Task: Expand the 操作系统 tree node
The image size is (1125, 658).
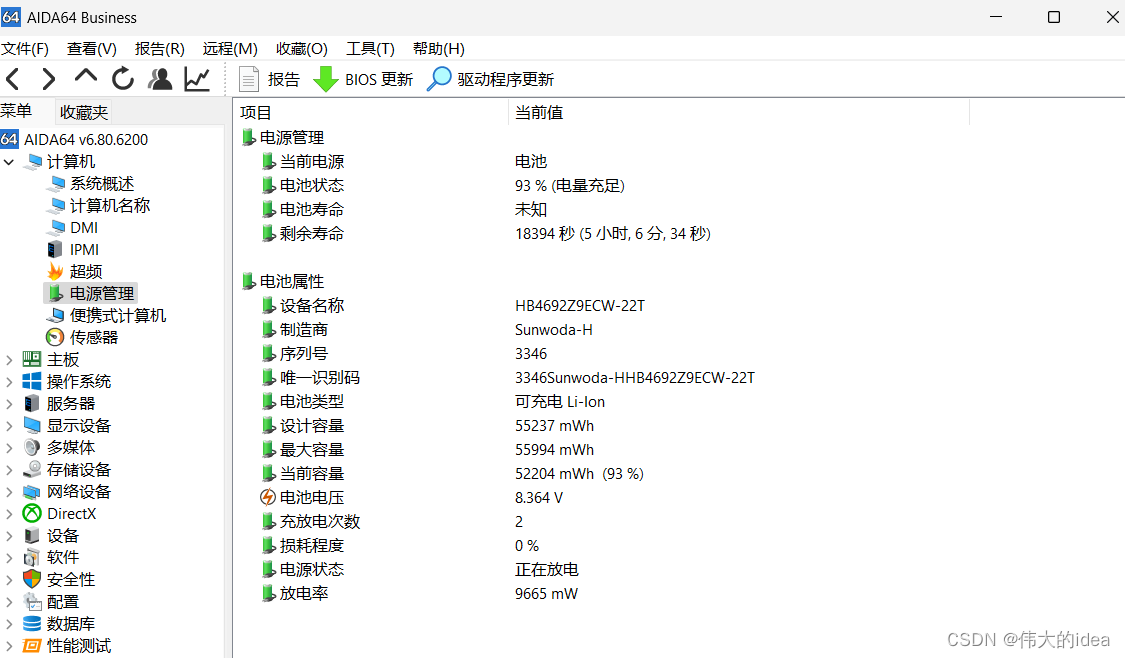Action: coord(9,382)
